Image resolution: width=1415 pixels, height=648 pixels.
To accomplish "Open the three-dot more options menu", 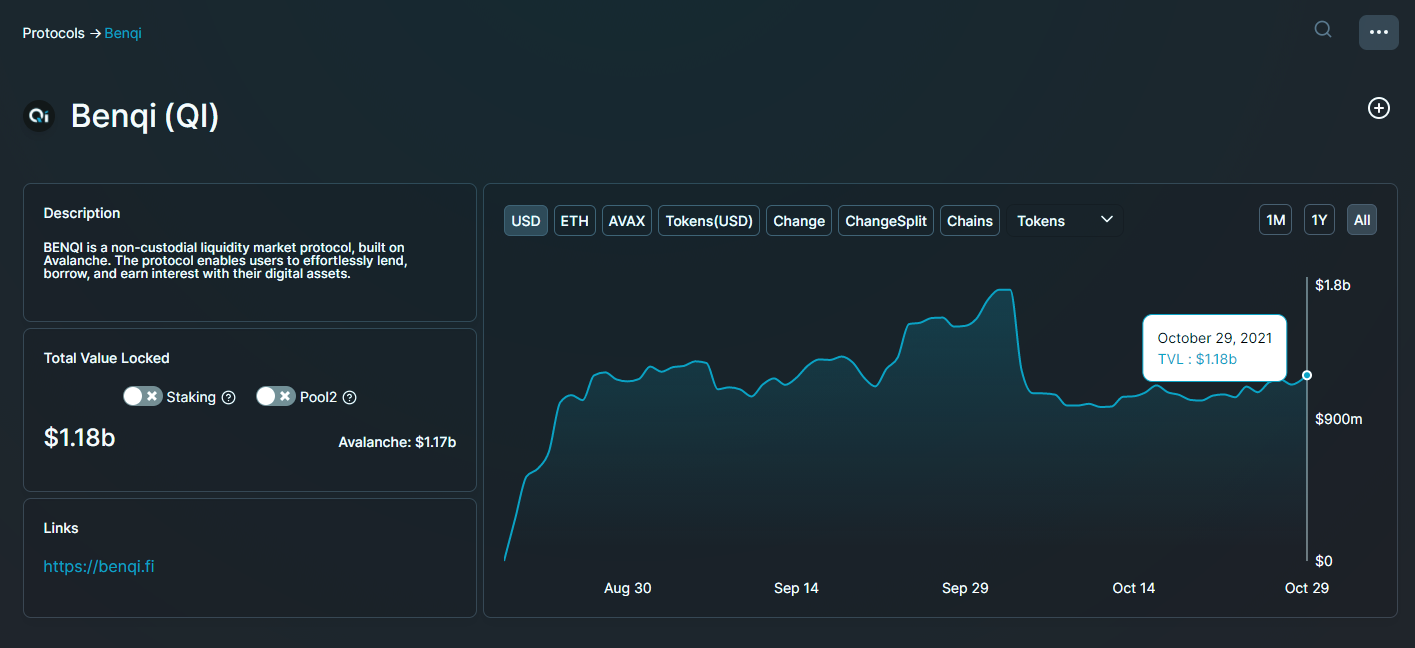I will click(1378, 32).
